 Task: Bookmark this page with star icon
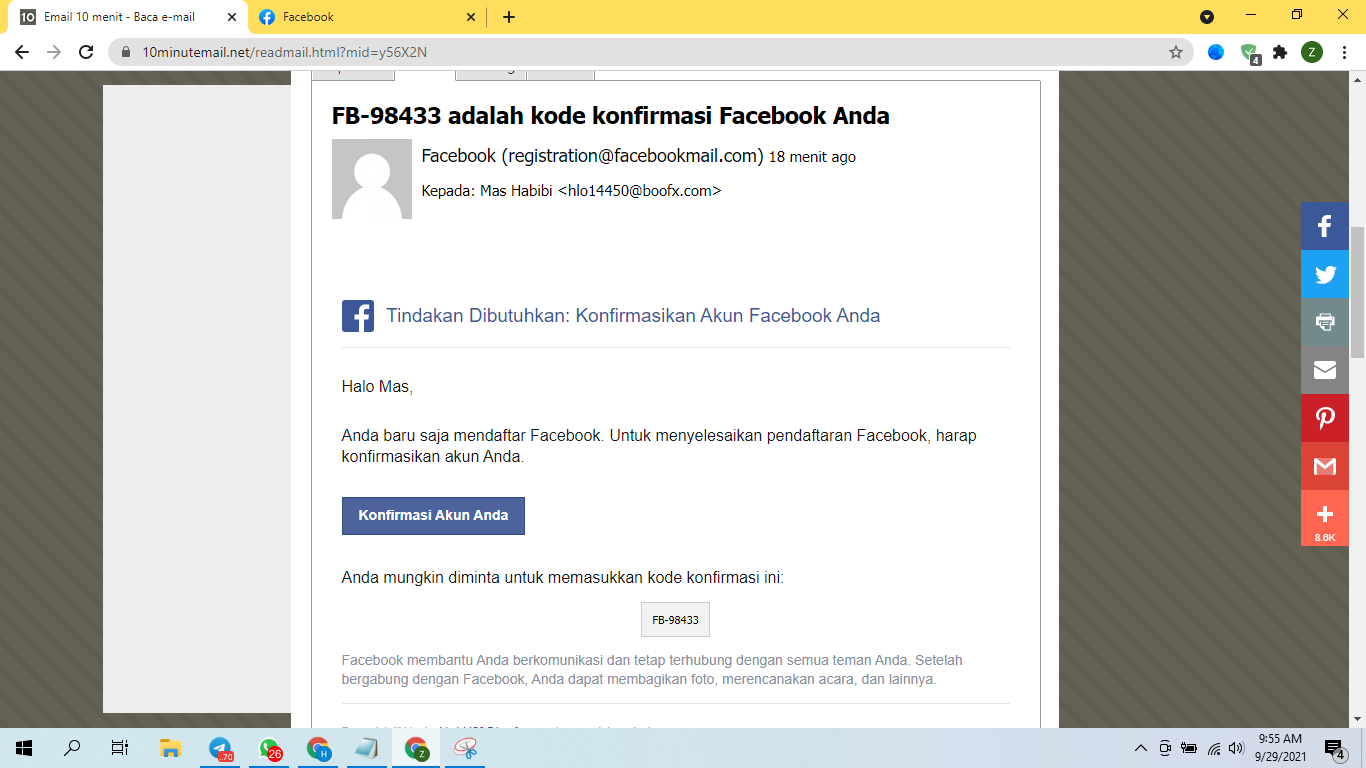[x=1176, y=52]
